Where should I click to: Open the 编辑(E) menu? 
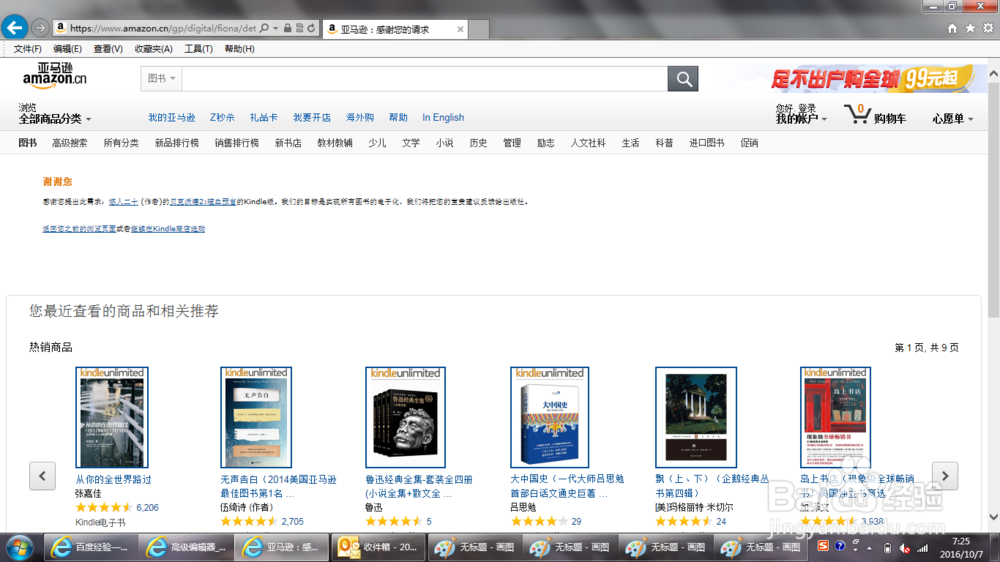click(67, 49)
